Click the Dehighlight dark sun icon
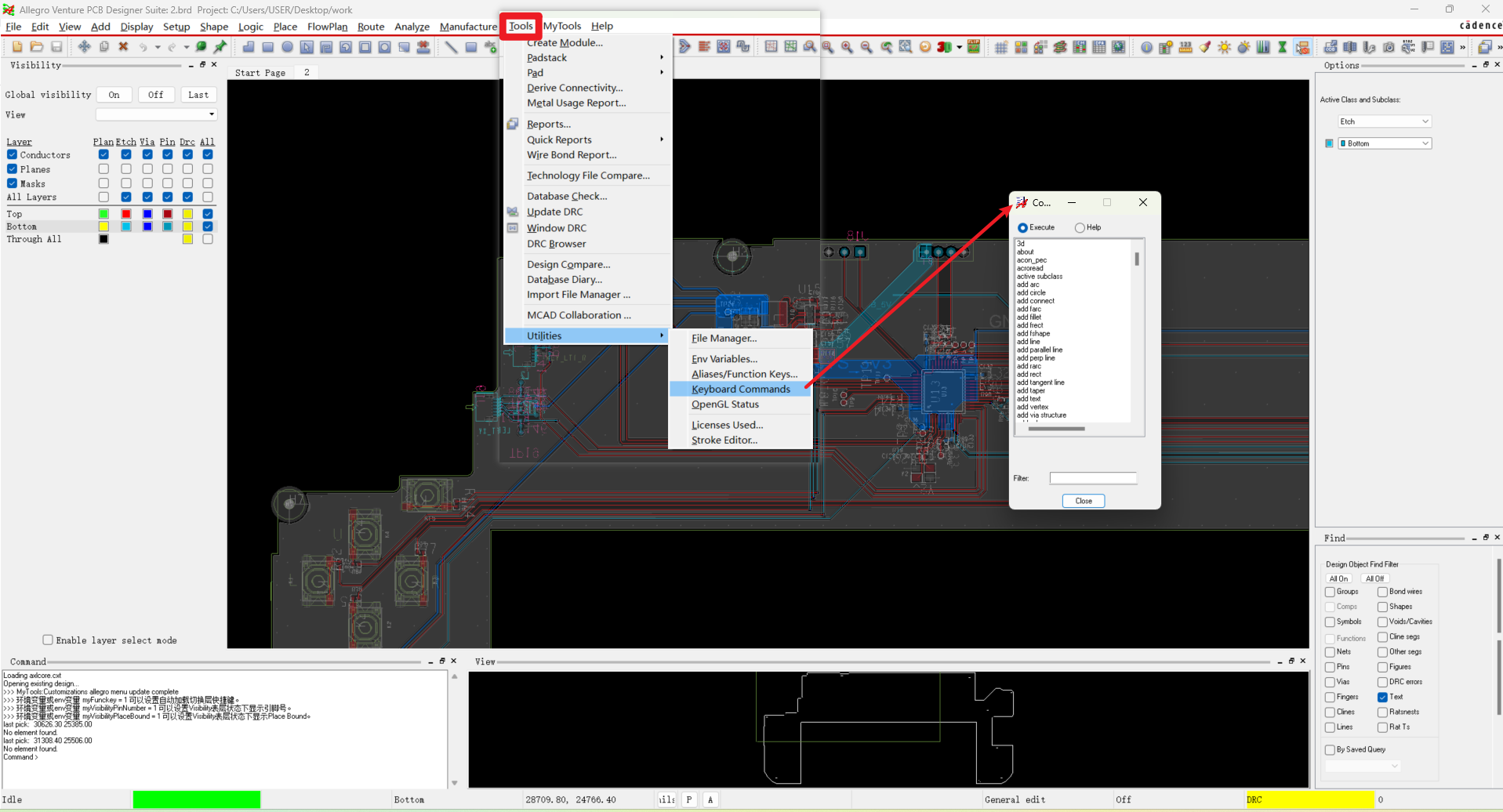Viewport: 1503px width, 812px height. (1243, 47)
